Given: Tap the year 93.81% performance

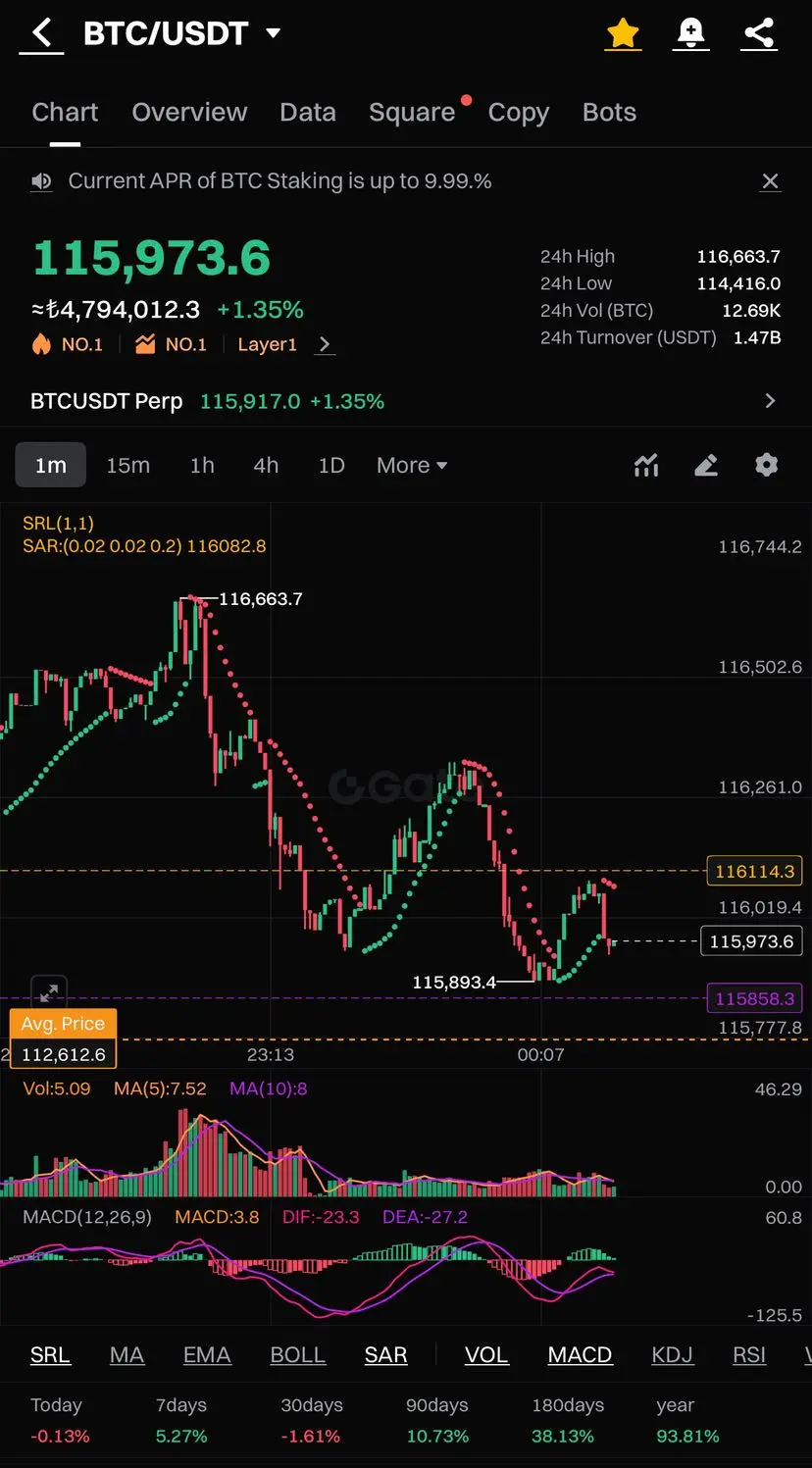Looking at the screenshot, I should 687,1421.
